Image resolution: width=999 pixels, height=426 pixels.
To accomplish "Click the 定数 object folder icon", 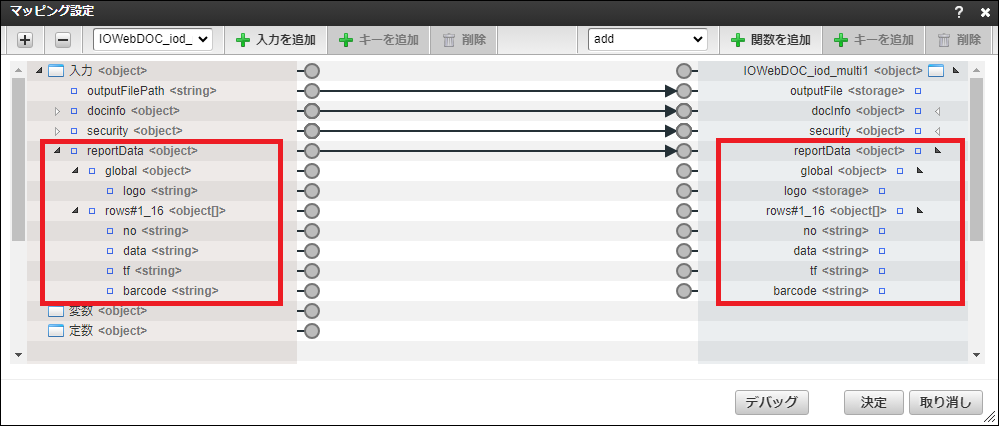I will coord(56,331).
